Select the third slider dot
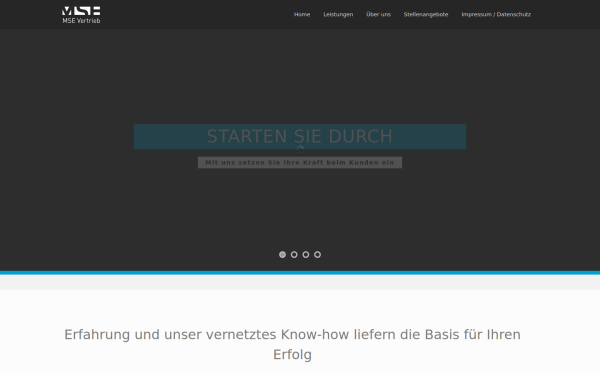600x375 pixels. [306, 254]
